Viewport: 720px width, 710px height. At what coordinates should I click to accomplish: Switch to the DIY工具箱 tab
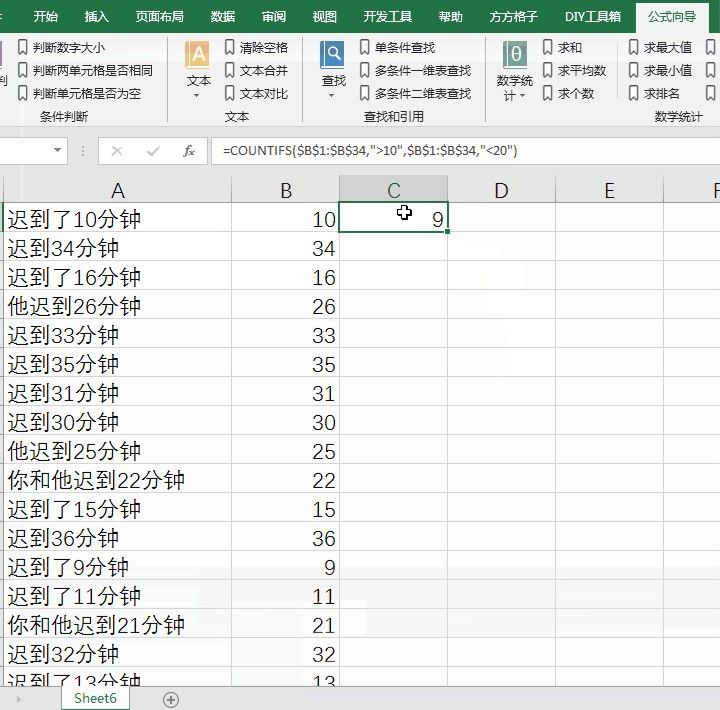tap(592, 17)
